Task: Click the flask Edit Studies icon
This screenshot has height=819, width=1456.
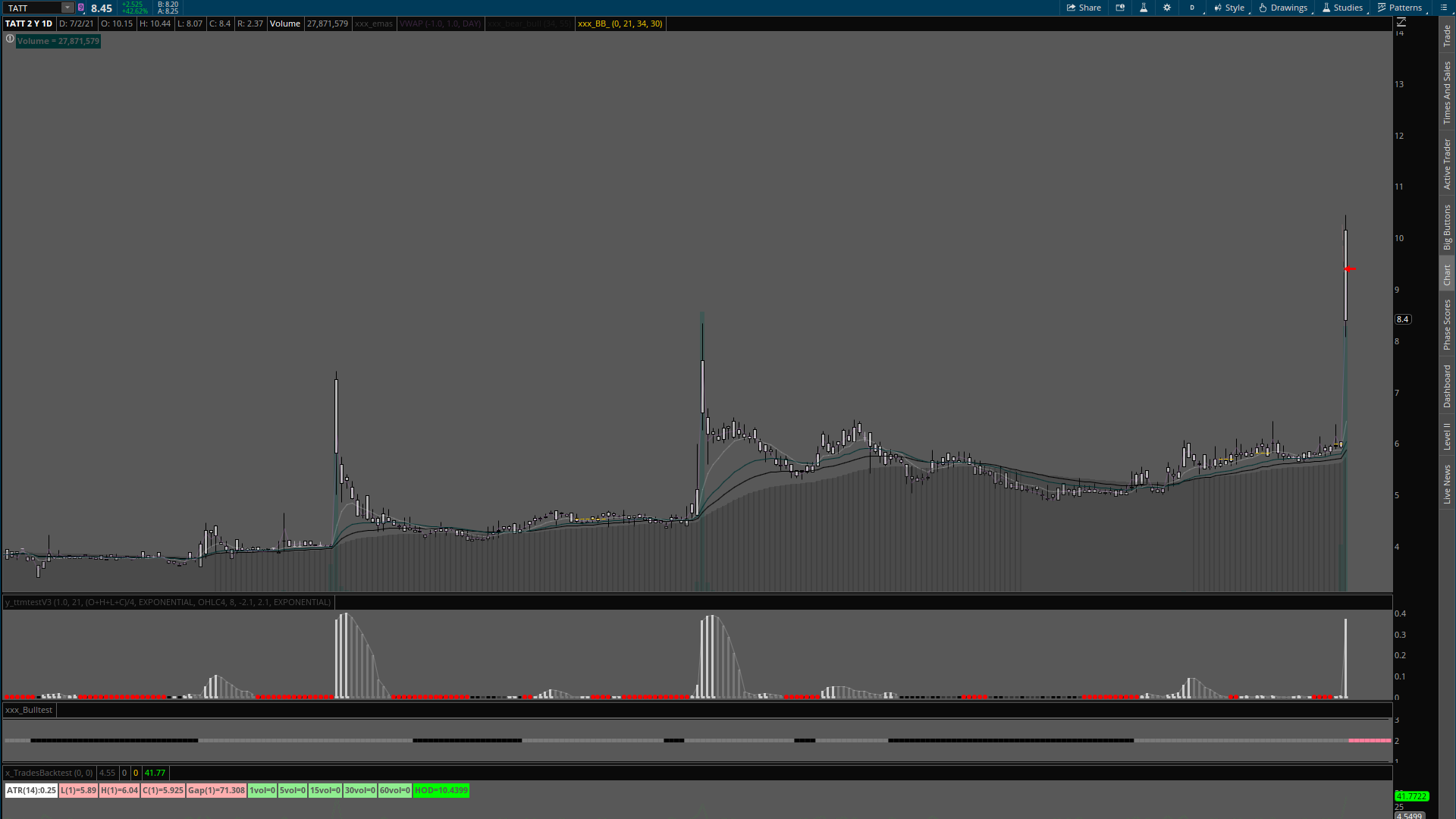Action: [1144, 8]
